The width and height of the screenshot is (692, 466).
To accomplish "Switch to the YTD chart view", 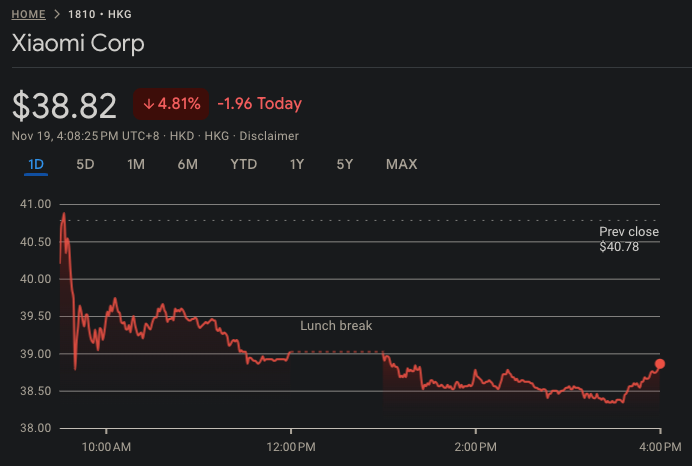I will pyautogui.click(x=243, y=164).
